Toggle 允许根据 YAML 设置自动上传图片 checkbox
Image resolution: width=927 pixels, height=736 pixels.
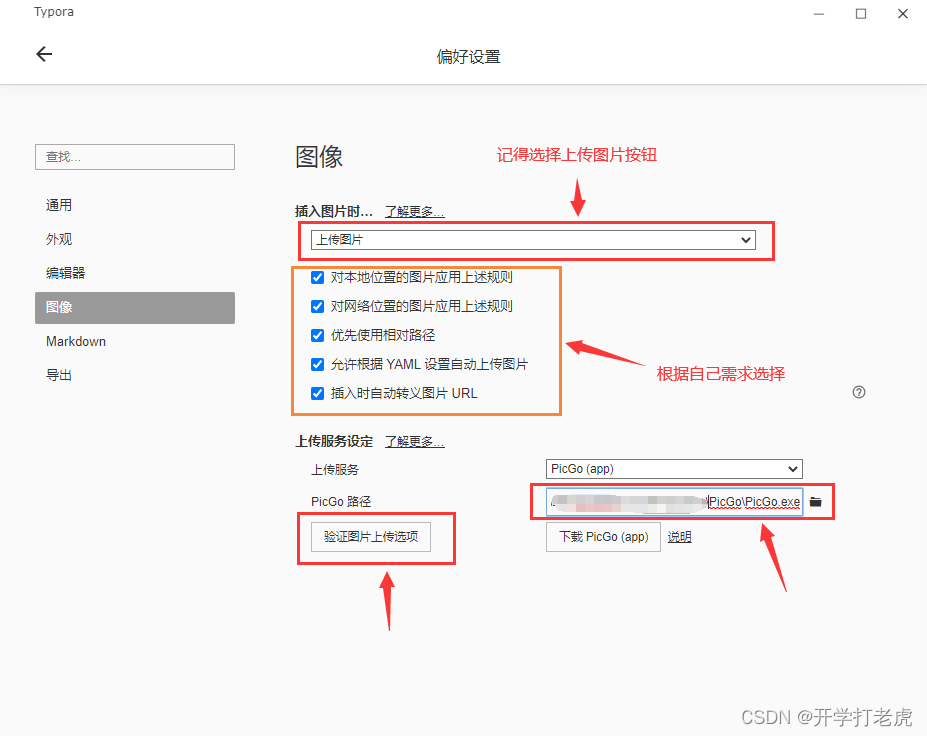tap(317, 364)
